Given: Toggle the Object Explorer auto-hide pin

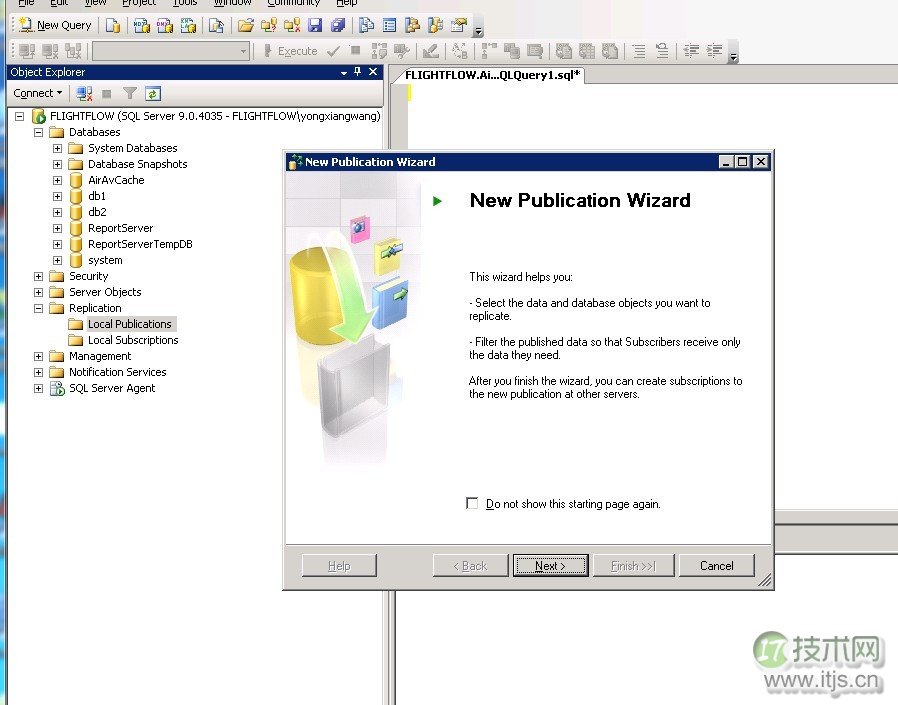Looking at the screenshot, I should tap(357, 72).
